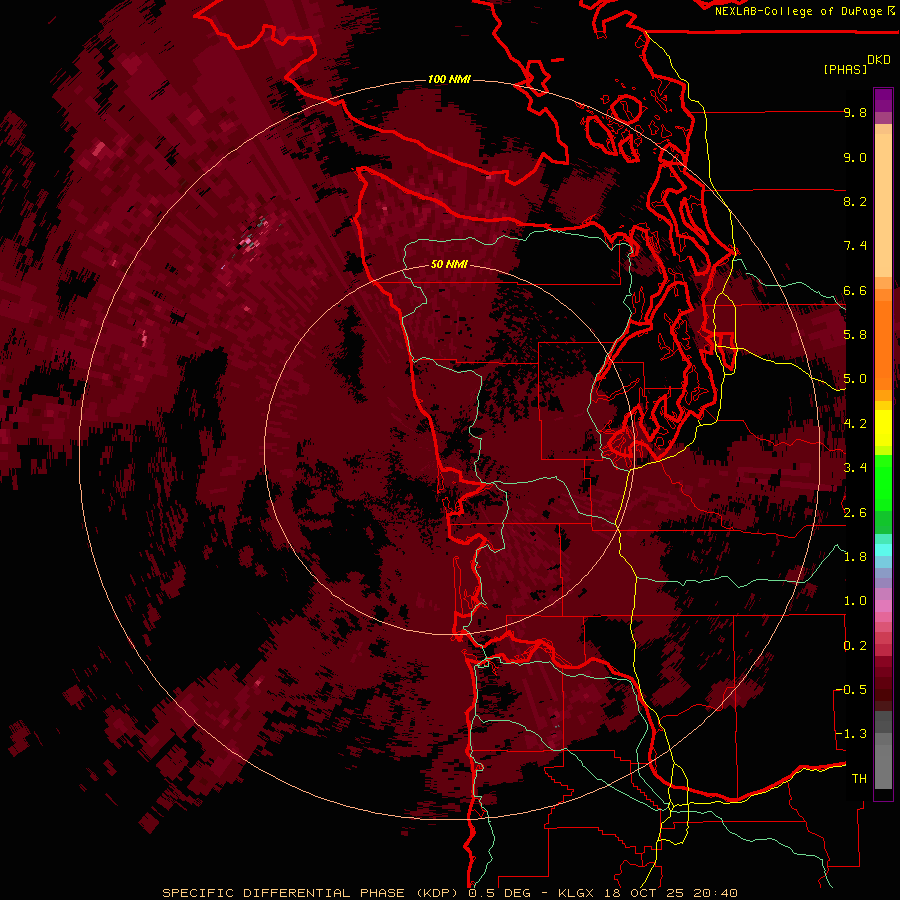
Task: Click the 8.2 legend value
Action: tap(855, 201)
